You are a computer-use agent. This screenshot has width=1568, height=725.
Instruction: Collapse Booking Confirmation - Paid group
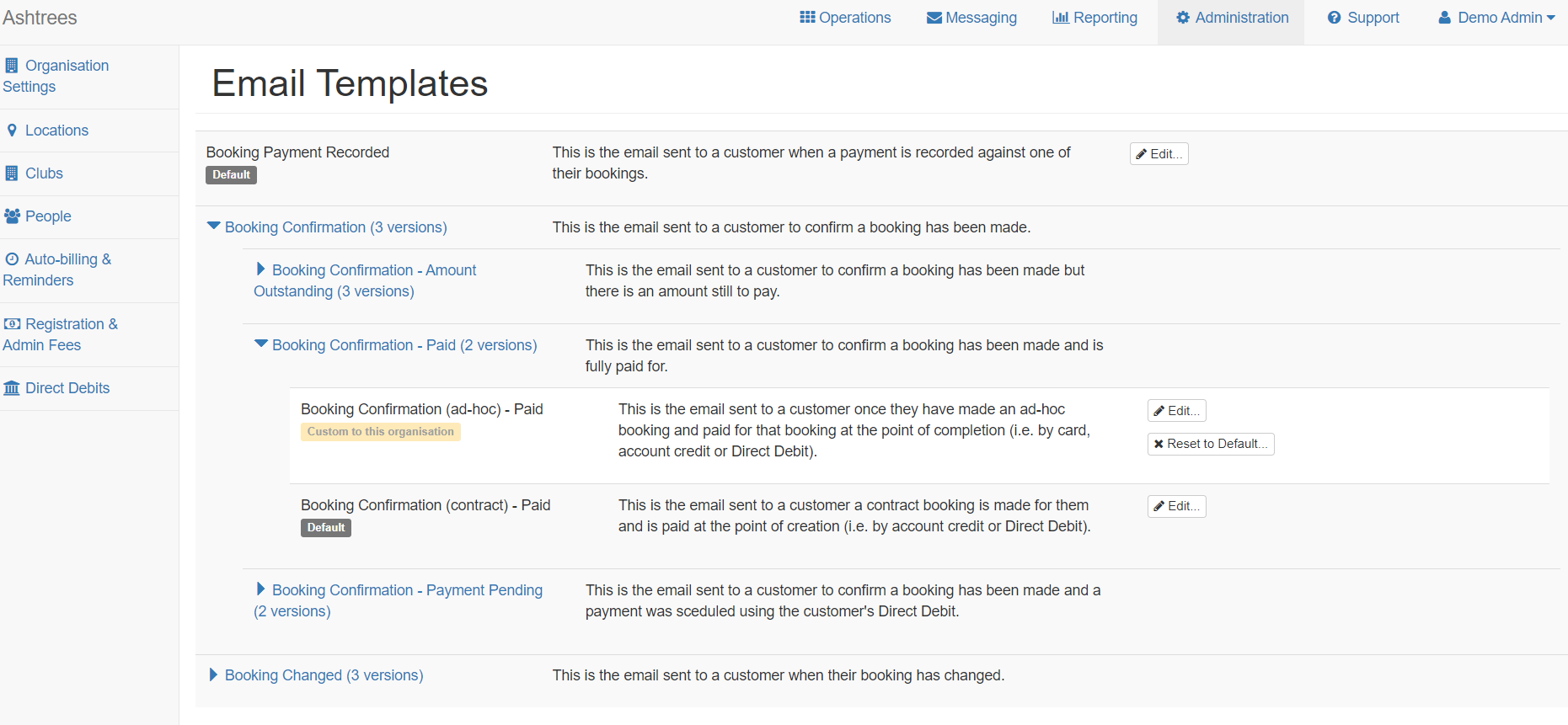(261, 344)
